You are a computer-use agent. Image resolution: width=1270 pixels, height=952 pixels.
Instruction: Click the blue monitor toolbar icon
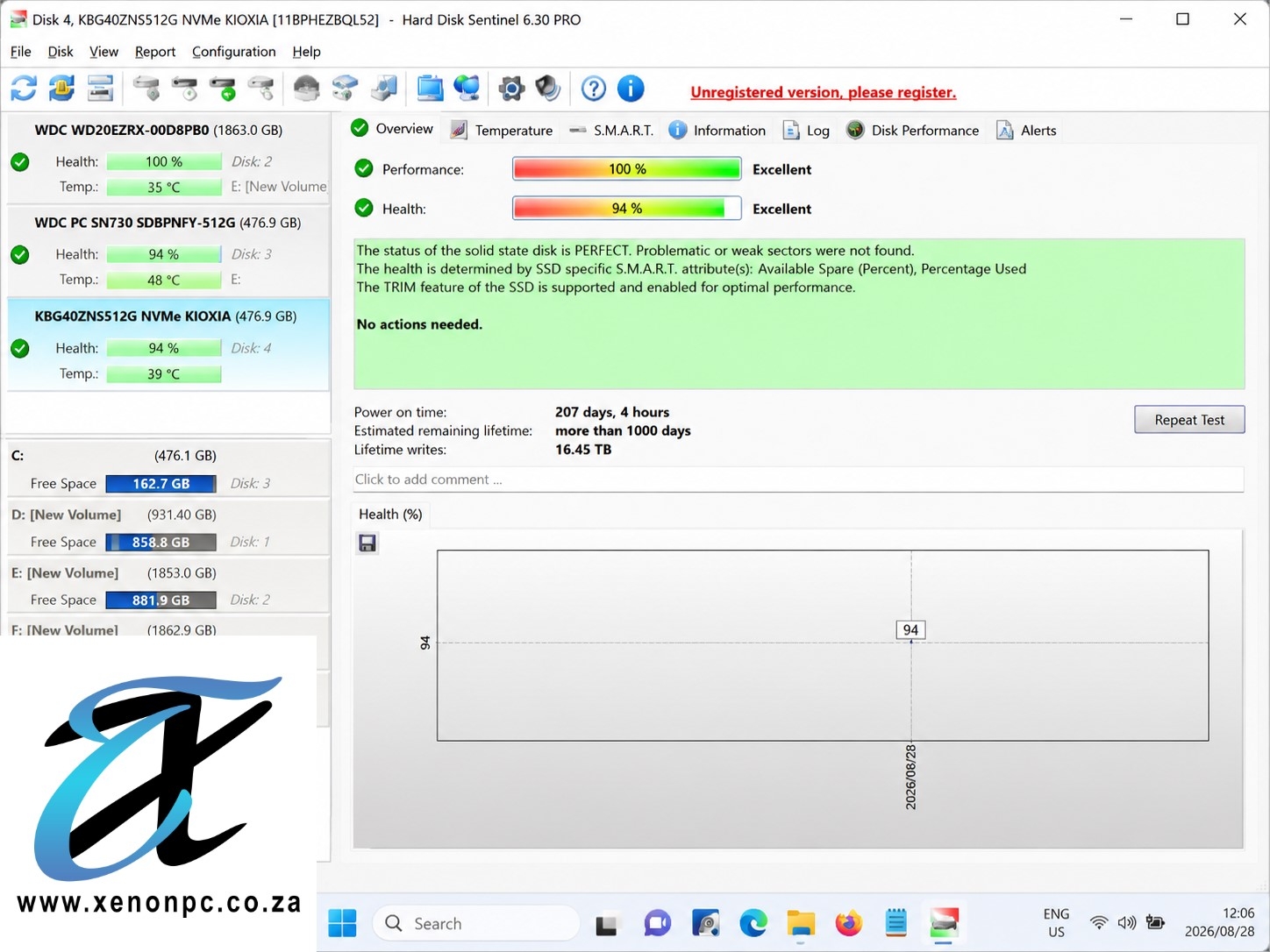(430, 89)
